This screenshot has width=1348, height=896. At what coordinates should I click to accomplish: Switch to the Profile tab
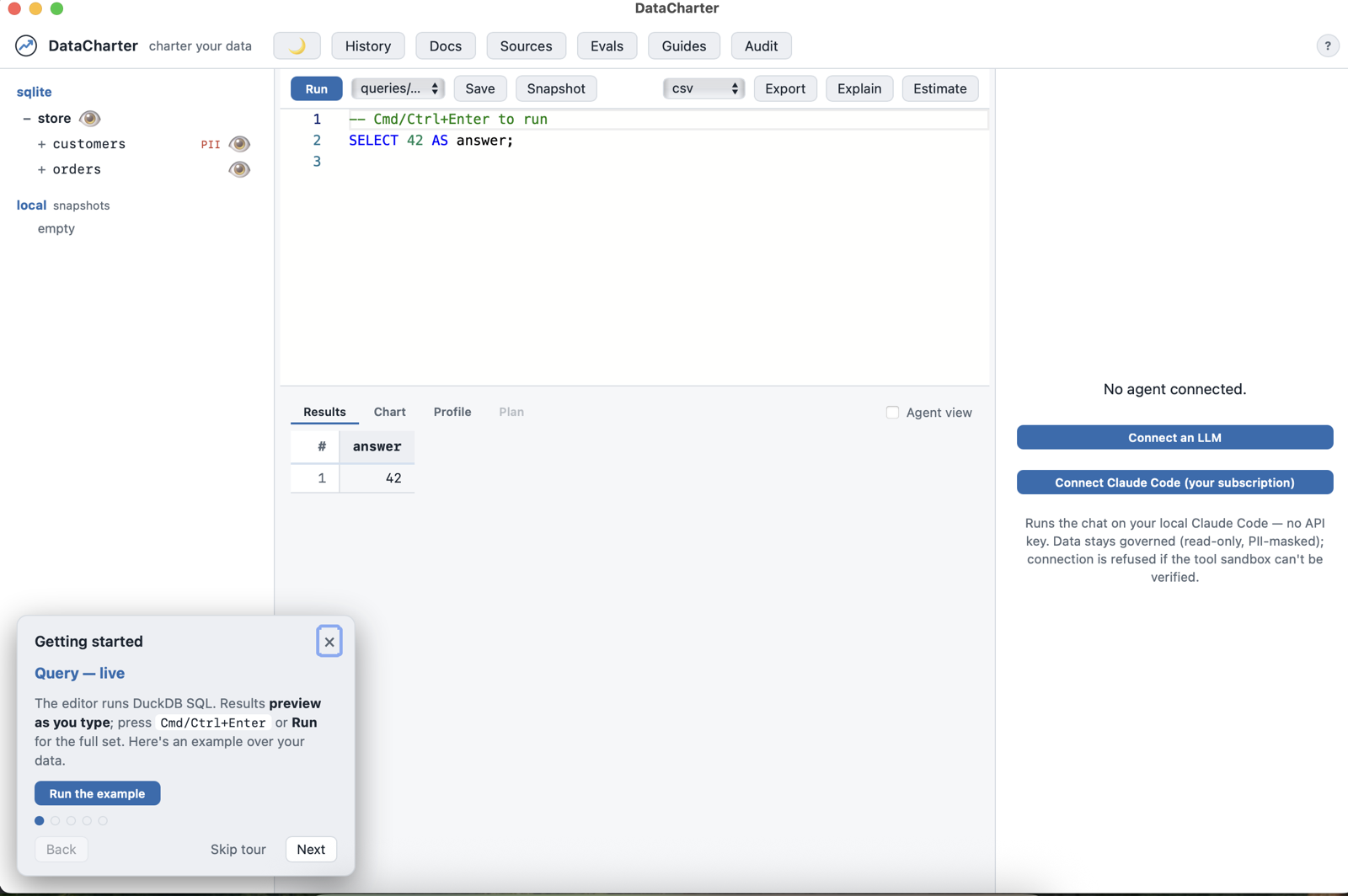452,412
